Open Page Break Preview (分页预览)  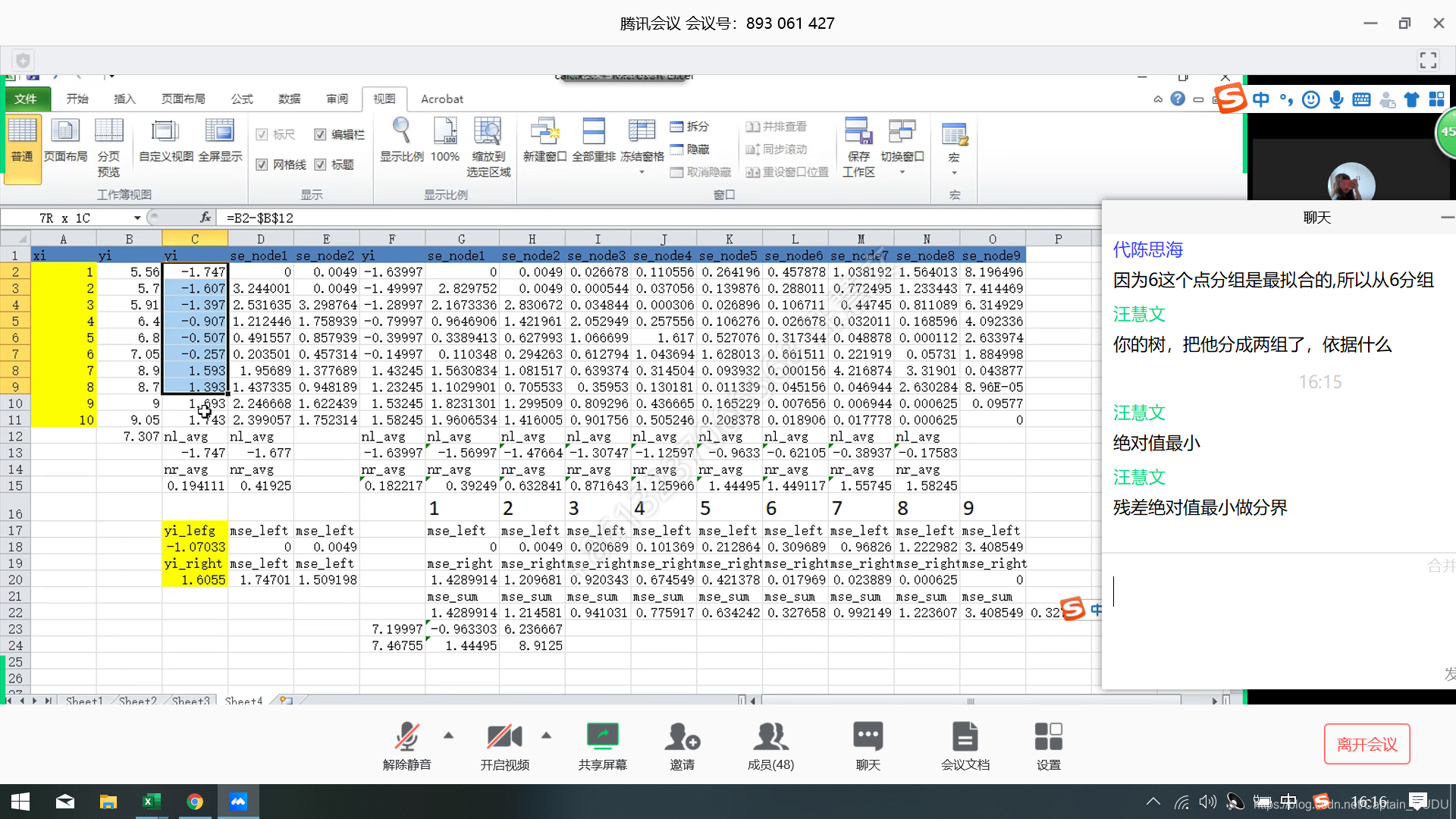coord(108,148)
